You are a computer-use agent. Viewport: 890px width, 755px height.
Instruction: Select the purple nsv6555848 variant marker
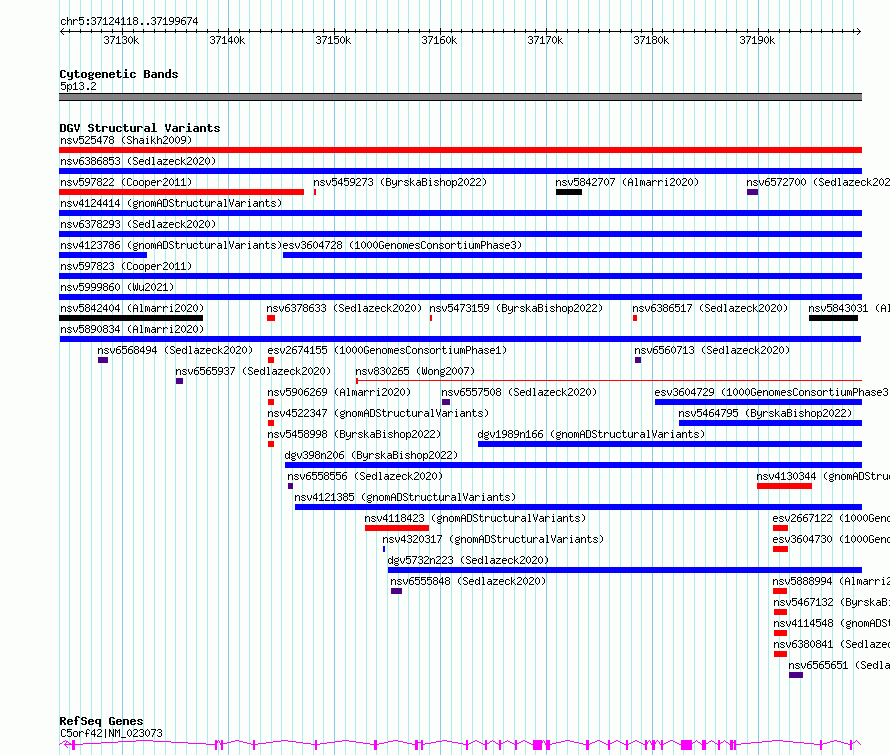pyautogui.click(x=396, y=591)
